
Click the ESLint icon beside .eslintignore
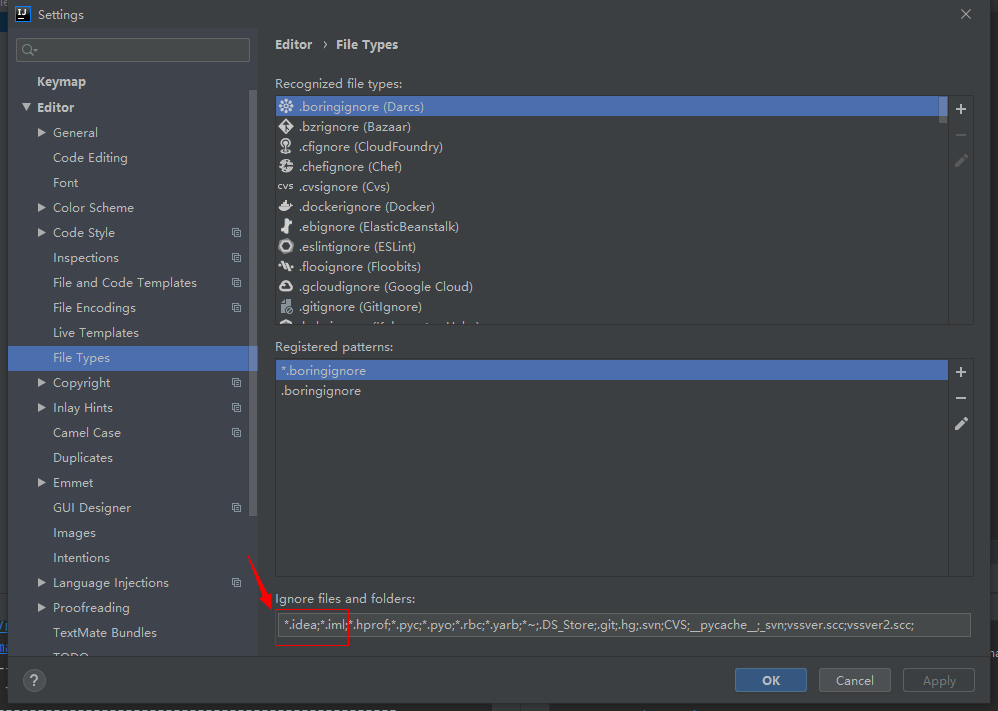[286, 246]
